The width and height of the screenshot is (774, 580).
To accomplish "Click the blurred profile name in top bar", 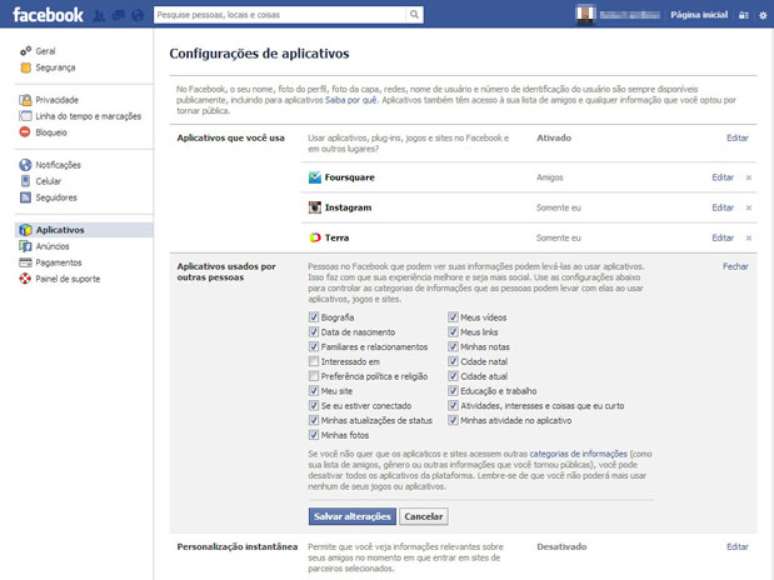I will [x=629, y=15].
